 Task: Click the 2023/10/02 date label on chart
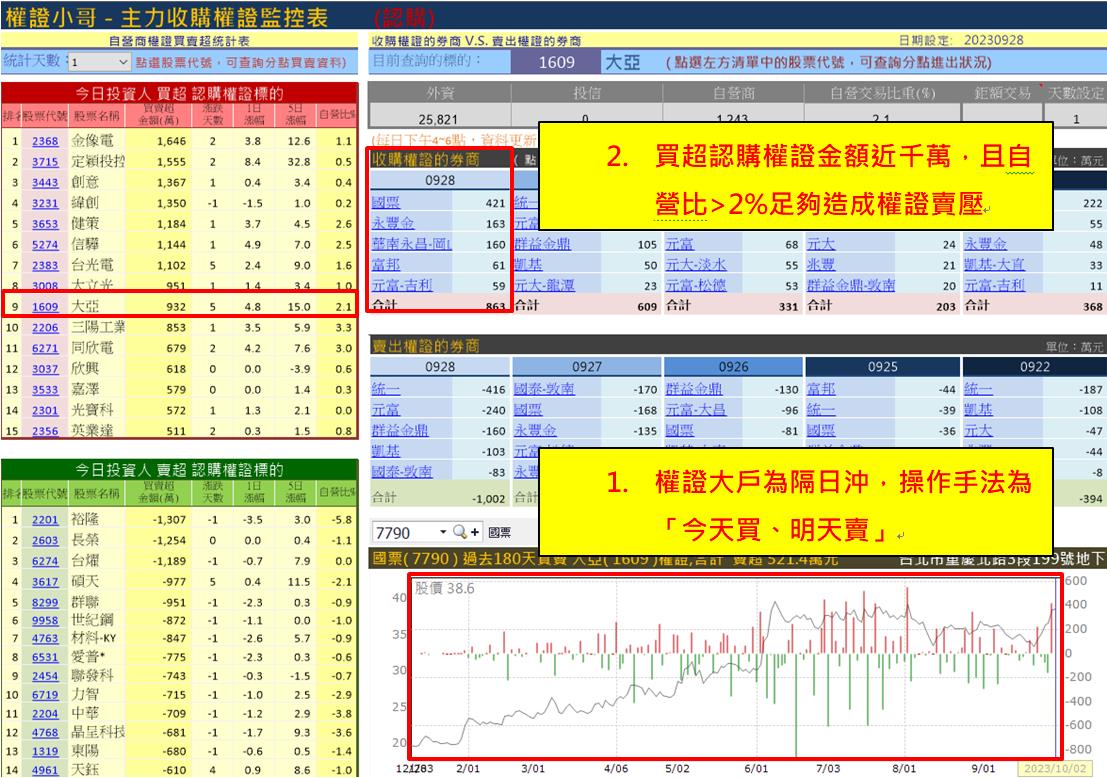1055,769
